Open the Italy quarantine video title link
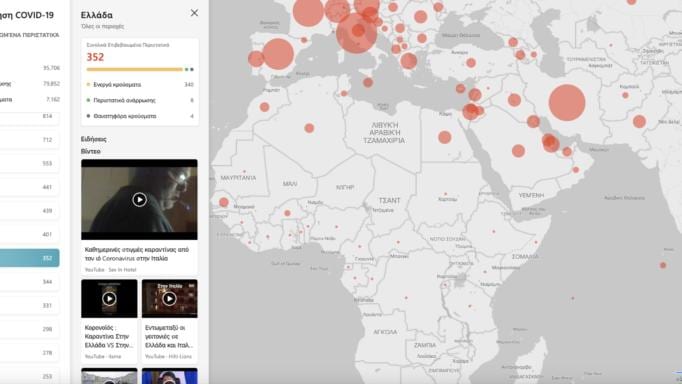This screenshot has width=682, height=384. point(137,254)
